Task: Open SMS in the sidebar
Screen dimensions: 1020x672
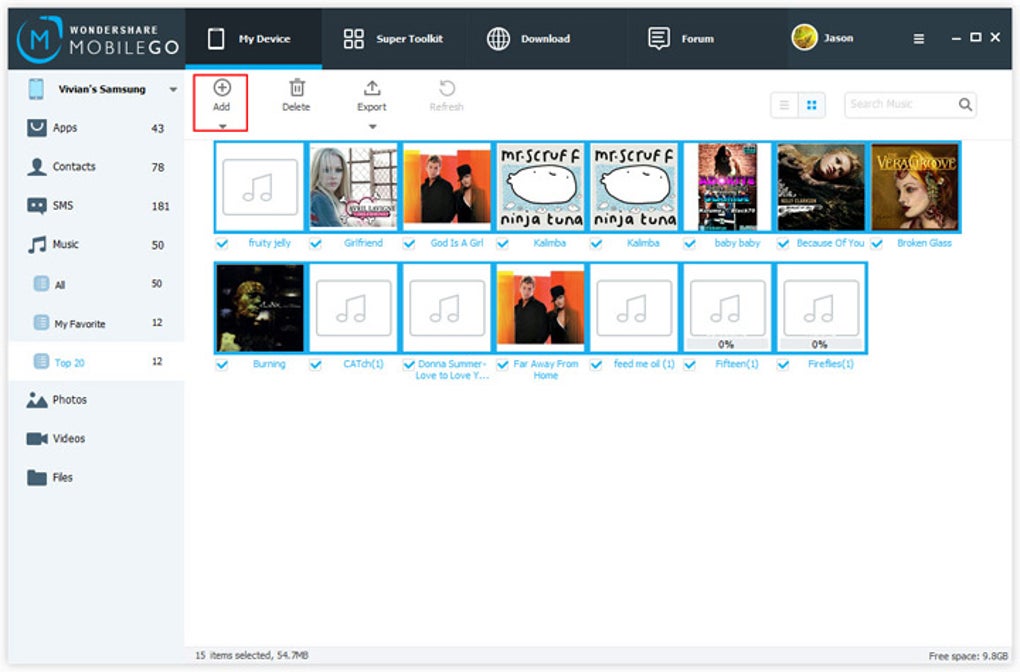Action: tap(96, 206)
